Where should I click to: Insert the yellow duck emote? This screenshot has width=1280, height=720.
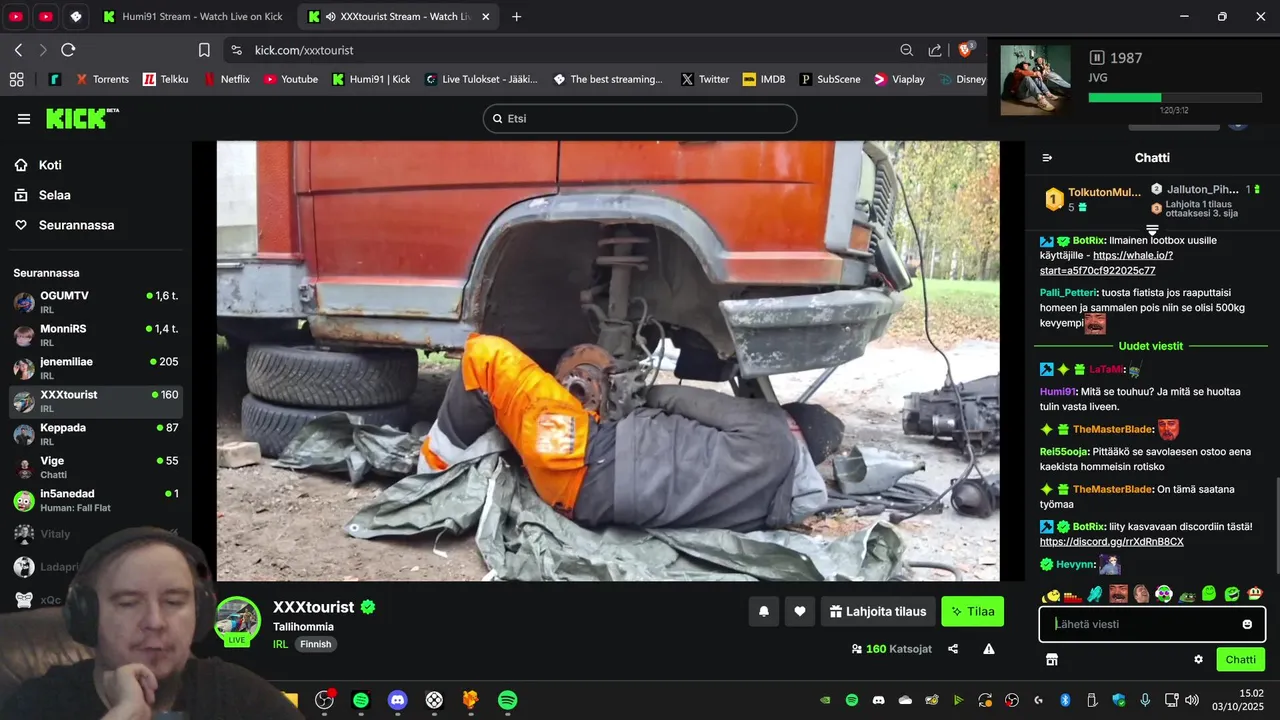coord(1052,595)
